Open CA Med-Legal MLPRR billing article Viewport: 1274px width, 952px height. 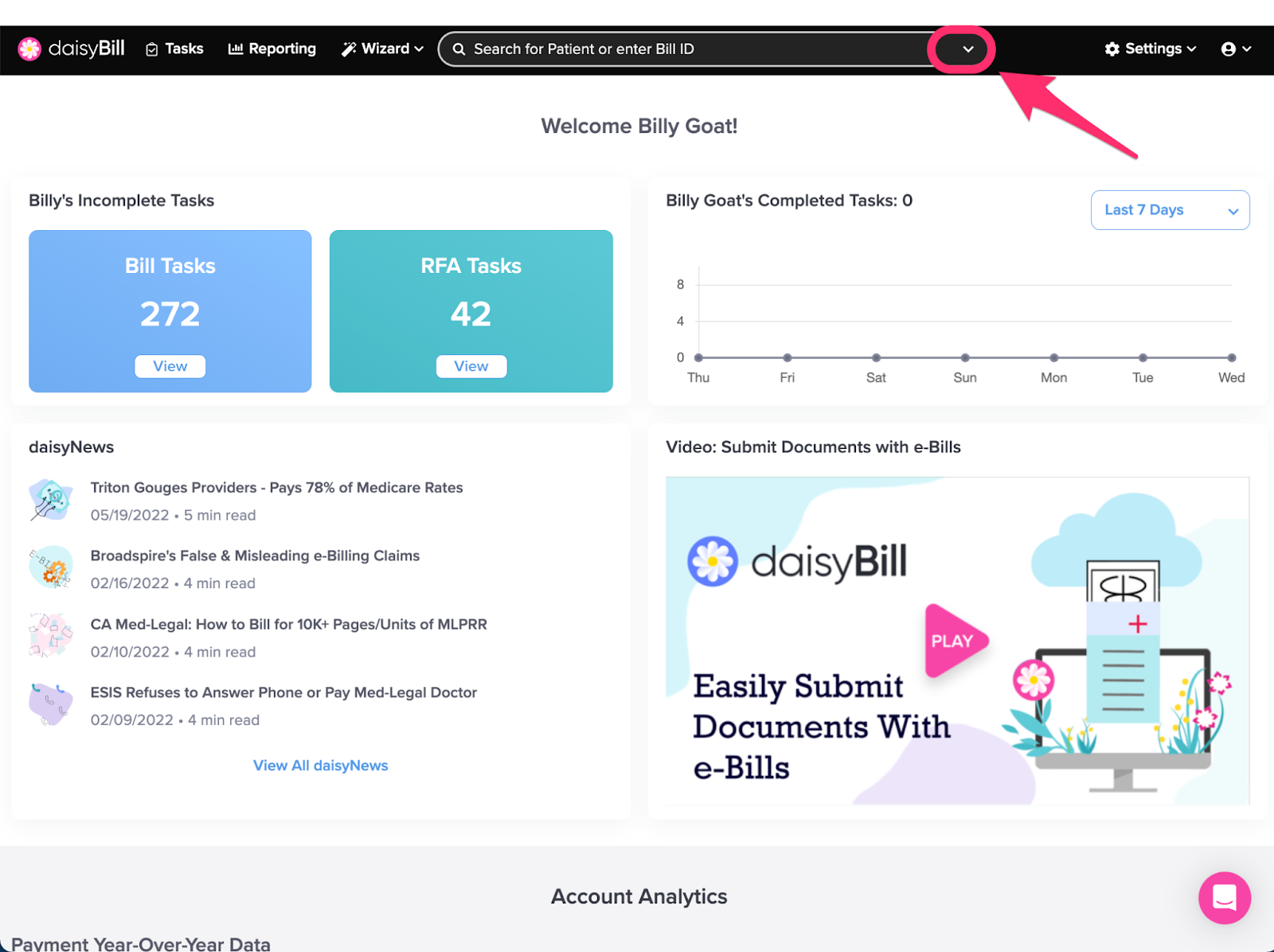pyautogui.click(x=288, y=624)
